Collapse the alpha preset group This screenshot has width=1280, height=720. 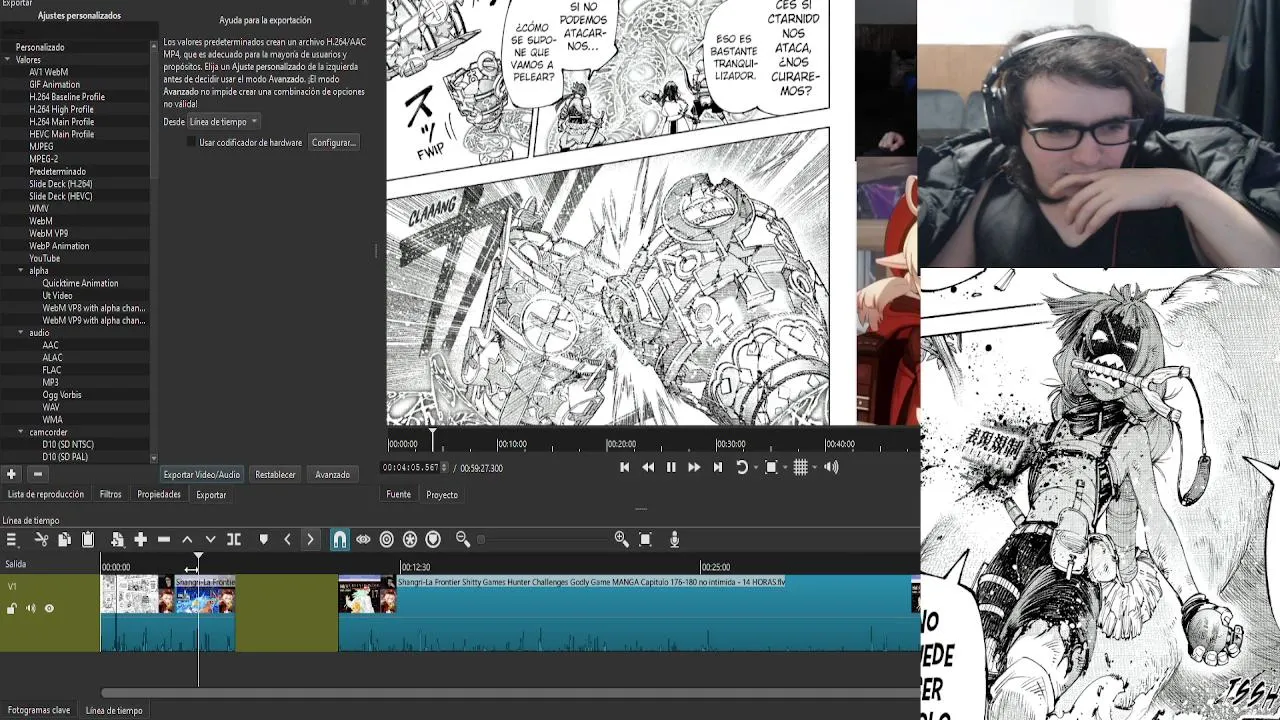pyautogui.click(x=20, y=270)
